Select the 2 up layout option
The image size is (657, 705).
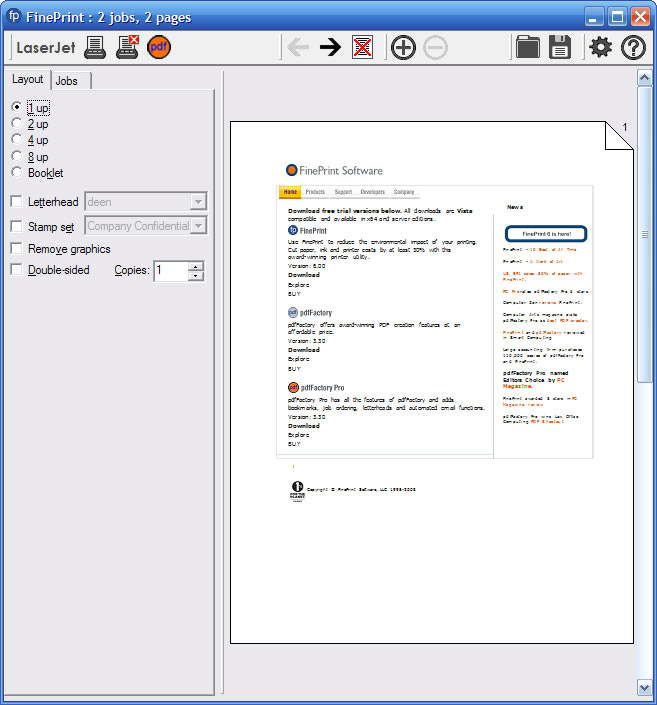tap(16, 124)
